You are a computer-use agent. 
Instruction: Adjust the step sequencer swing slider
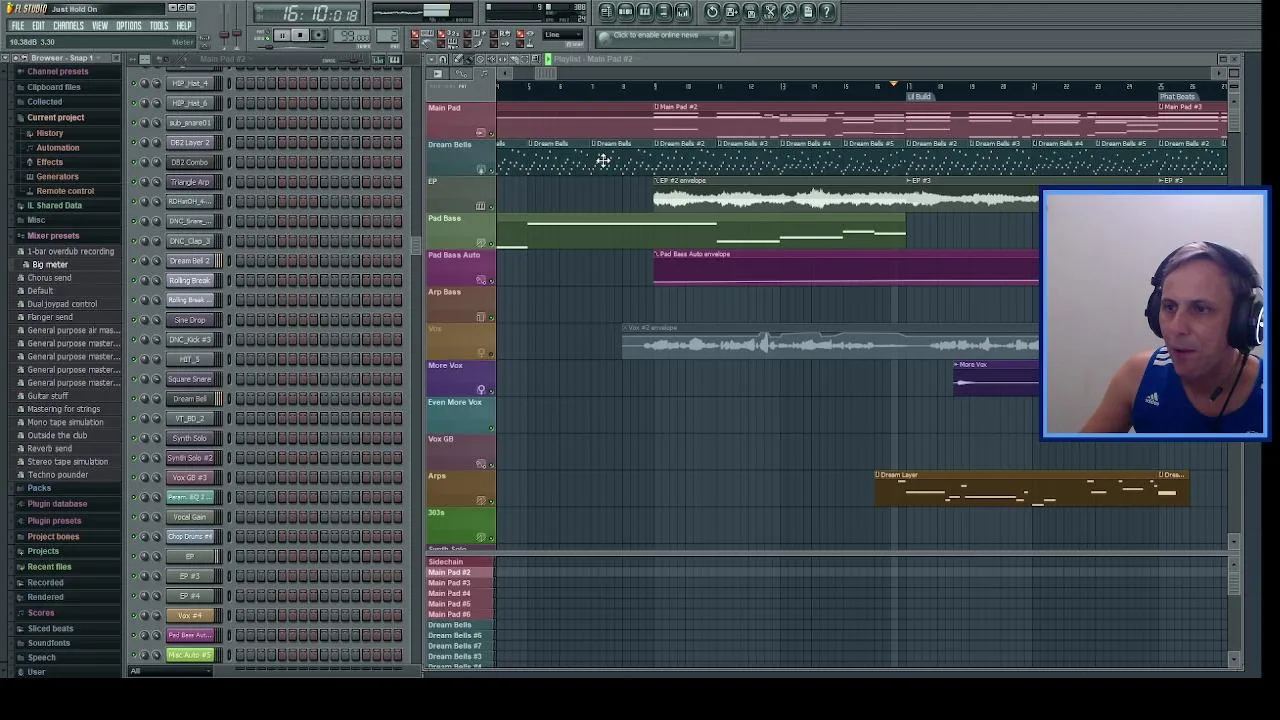[x=353, y=59]
